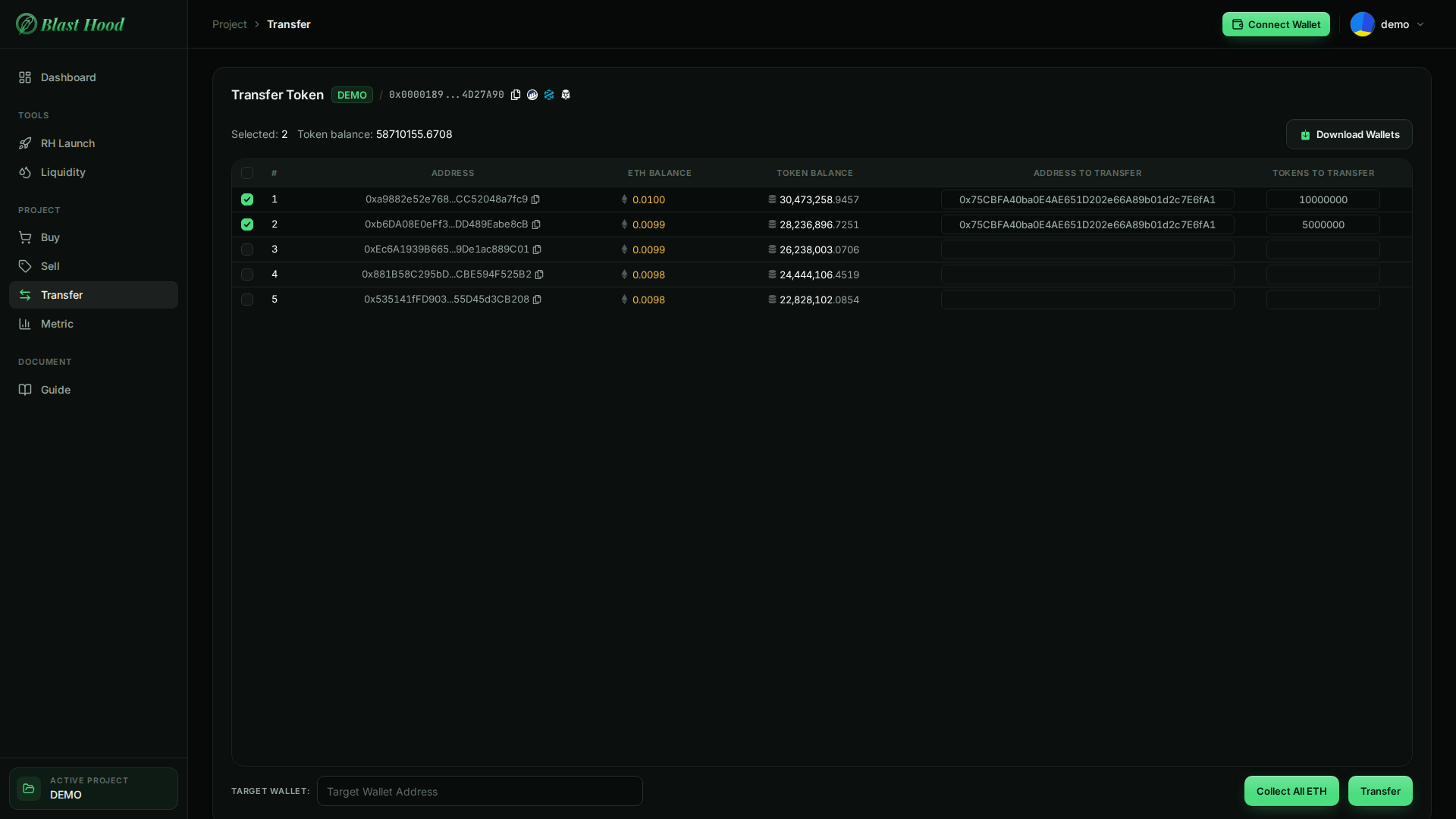Go to the Liquidity page
The image size is (1456, 819).
93,172
